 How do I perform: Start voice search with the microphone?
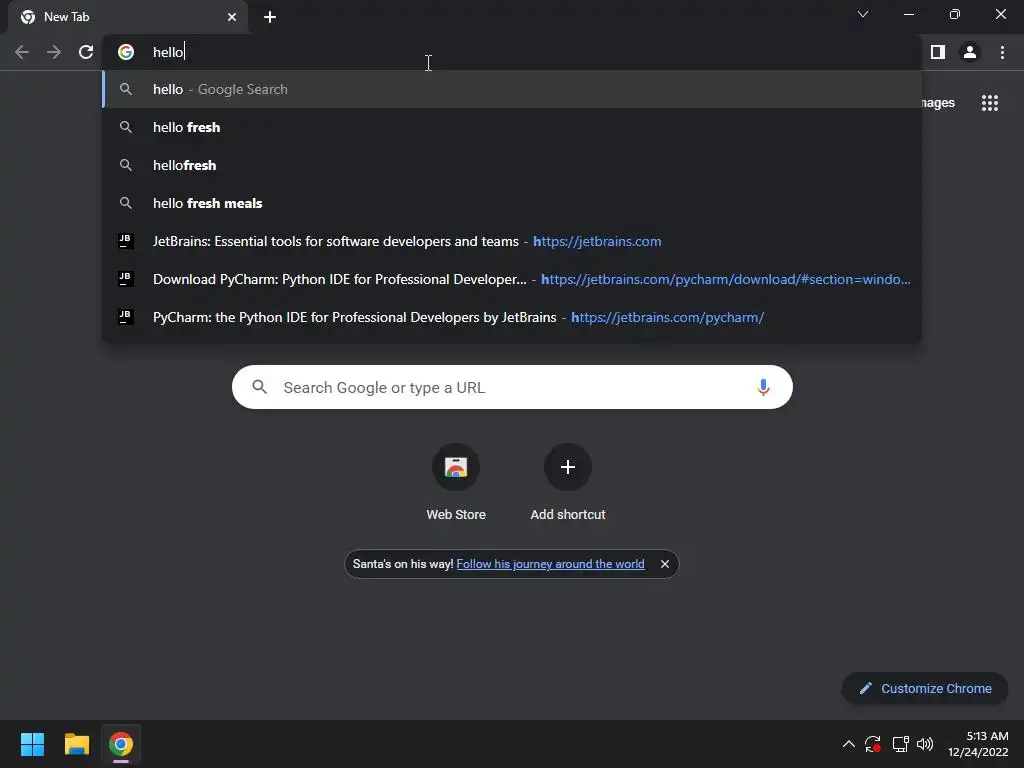pyautogui.click(x=763, y=387)
